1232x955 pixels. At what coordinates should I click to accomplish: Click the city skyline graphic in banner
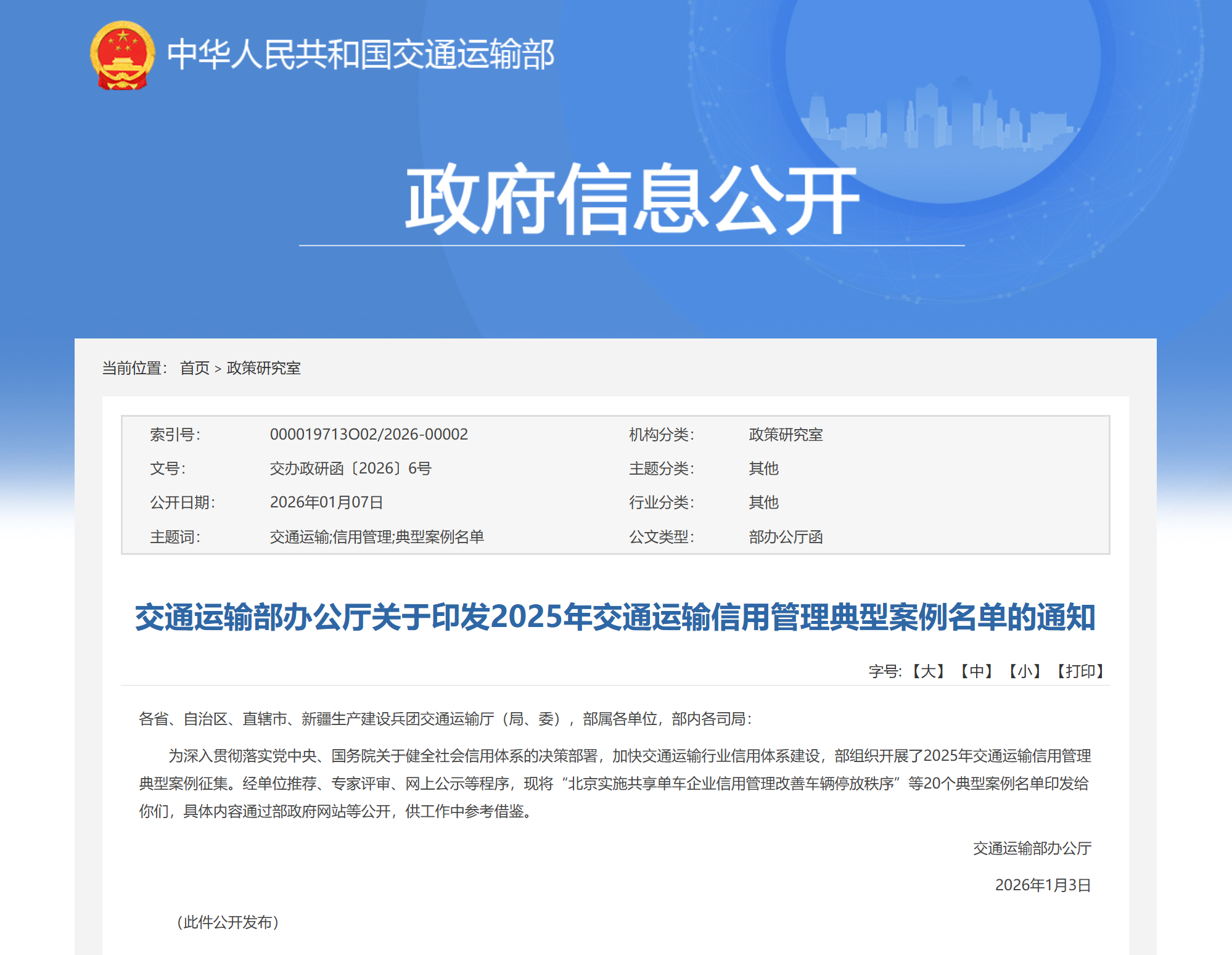pyautogui.click(x=940, y=120)
